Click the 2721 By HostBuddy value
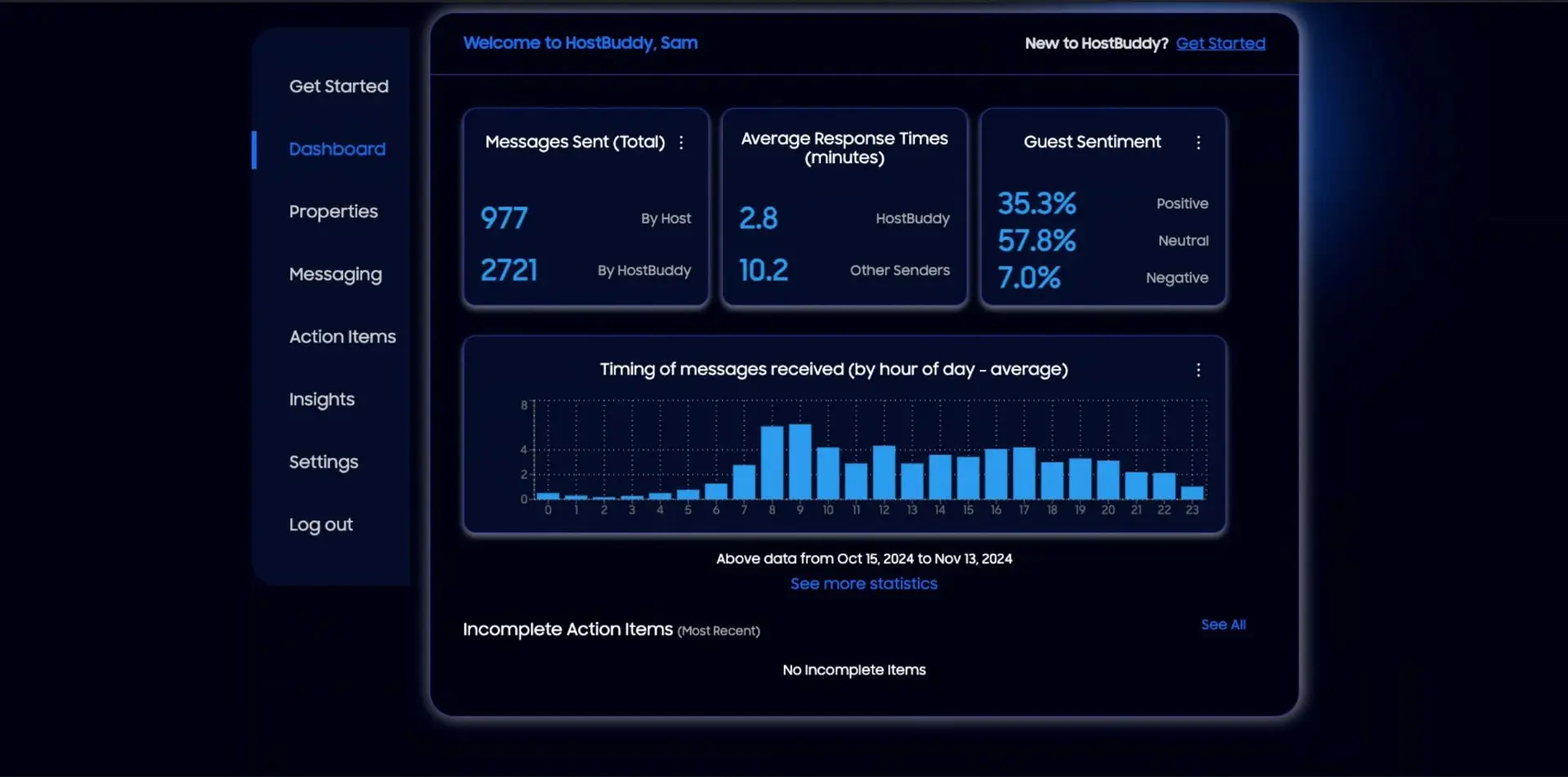Image resolution: width=1568 pixels, height=777 pixels. pos(509,270)
